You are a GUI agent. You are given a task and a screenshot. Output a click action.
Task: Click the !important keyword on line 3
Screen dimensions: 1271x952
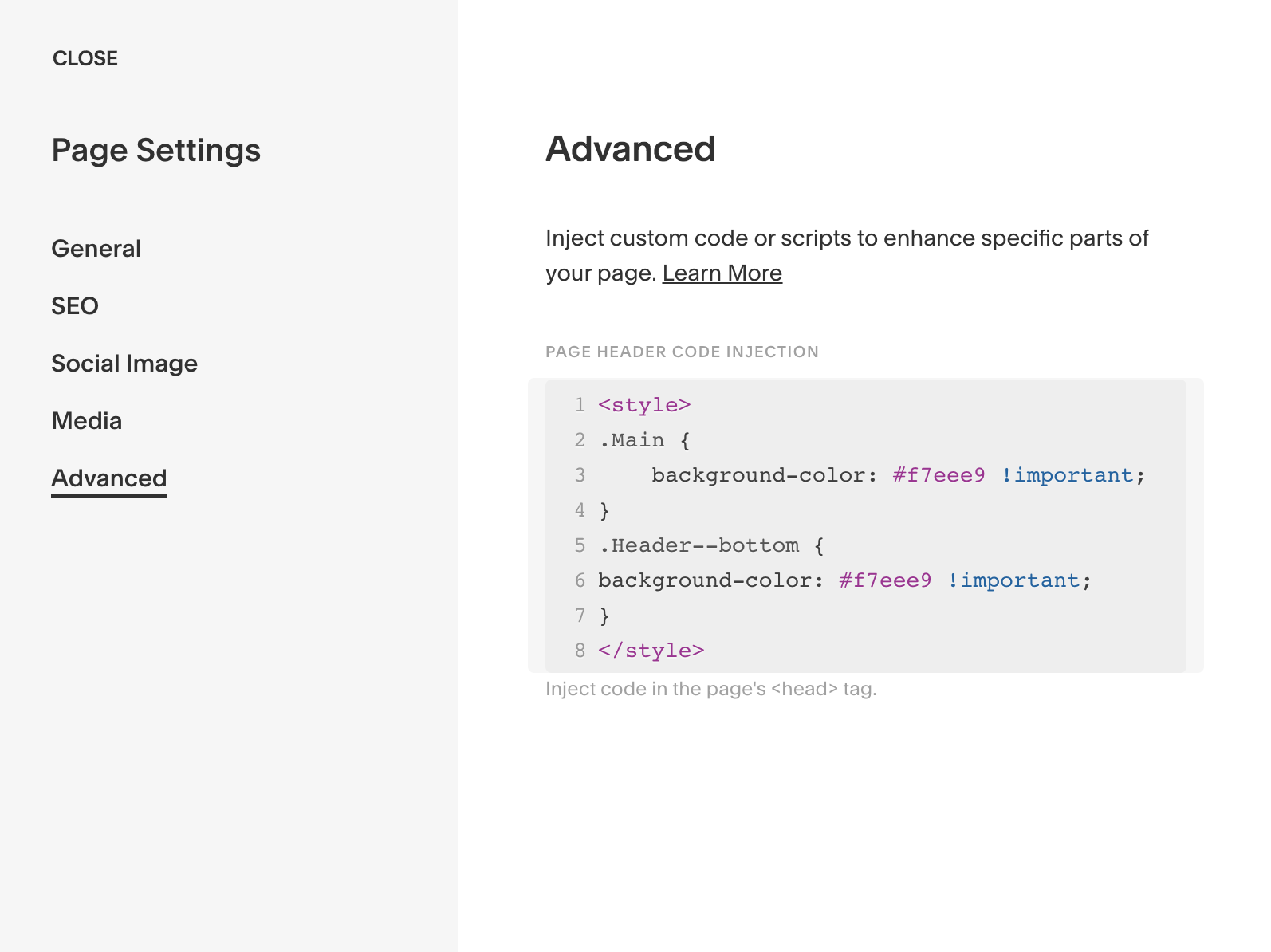pos(1067,475)
